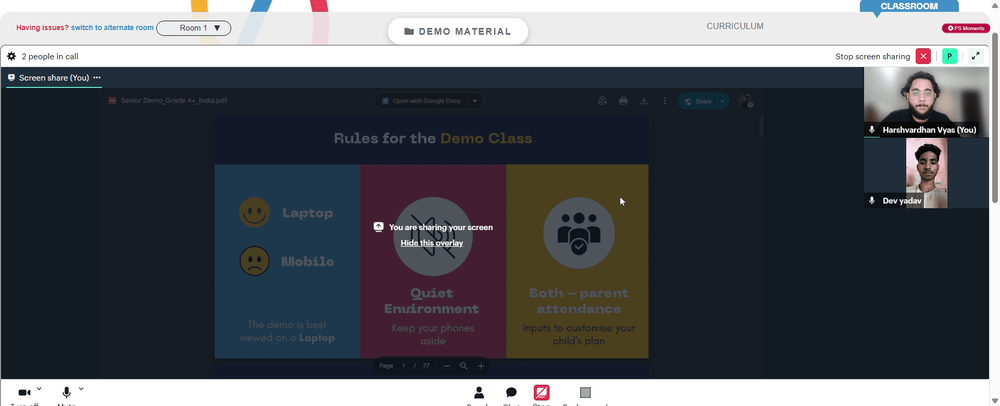The image size is (1000, 406).
Task: Toggle fullscreen with the expand arrows icon
Action: click(975, 56)
